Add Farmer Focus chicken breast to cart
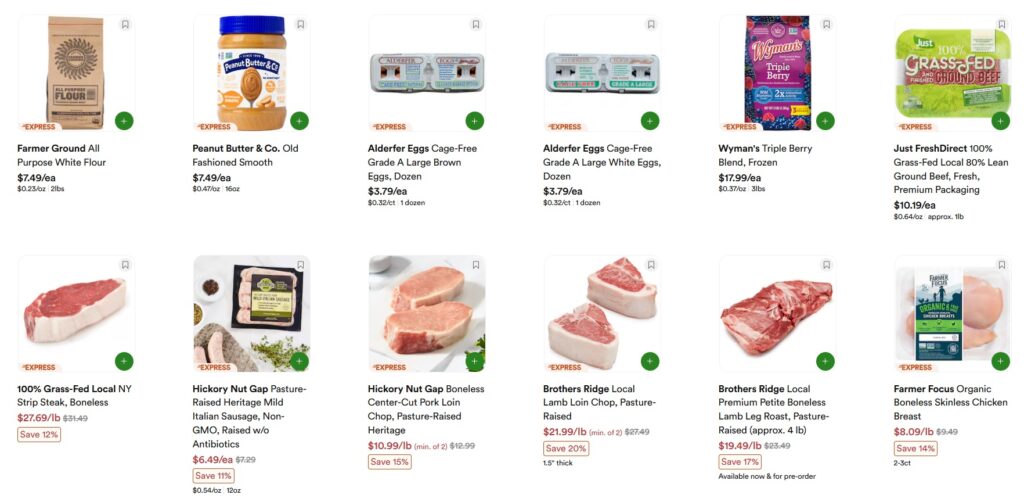 [x=1000, y=361]
